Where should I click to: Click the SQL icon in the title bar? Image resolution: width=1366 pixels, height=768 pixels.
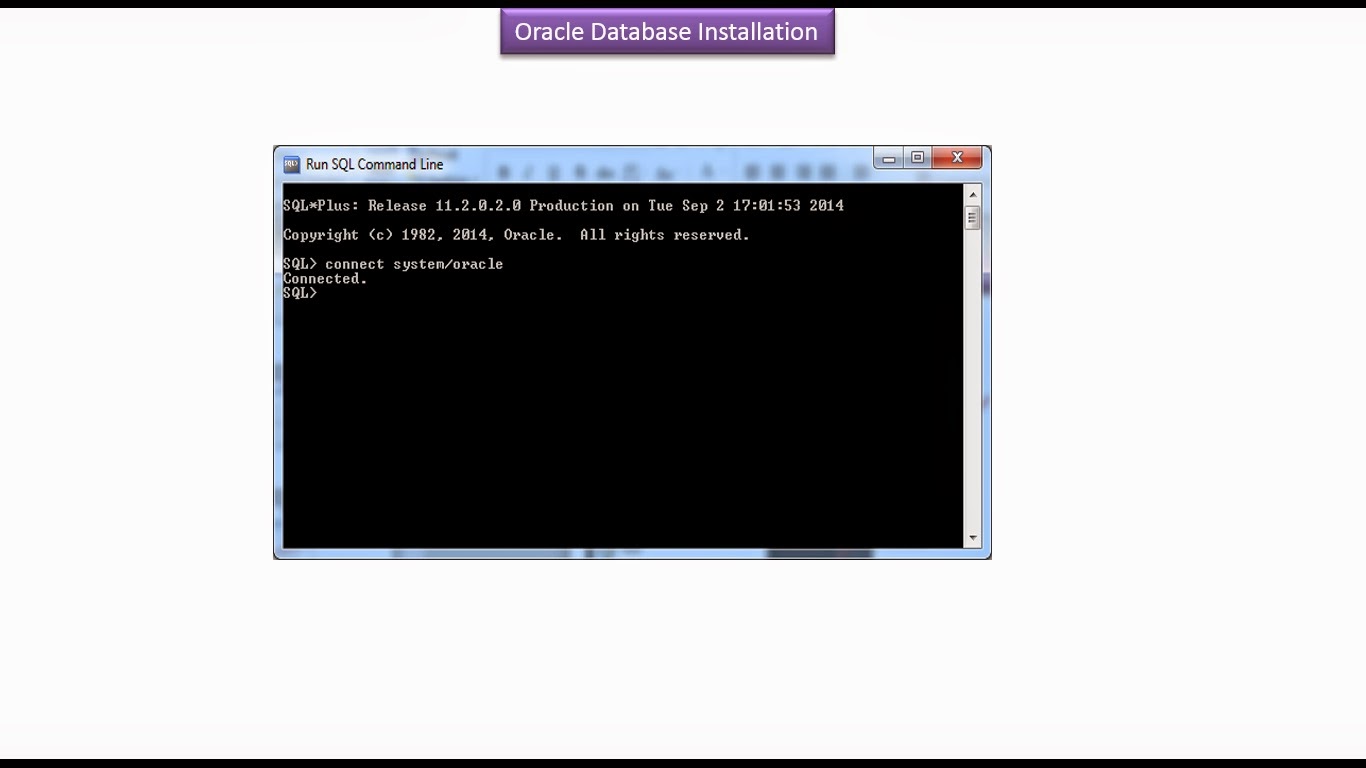click(x=291, y=164)
